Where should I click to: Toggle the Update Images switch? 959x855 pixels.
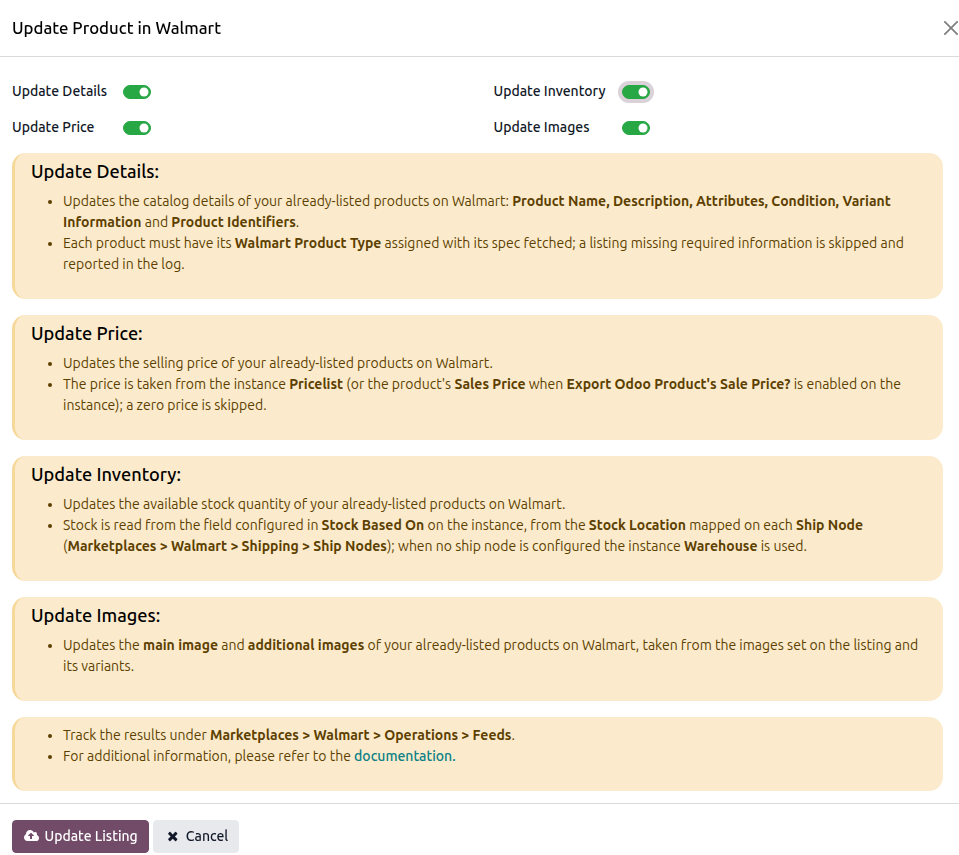click(635, 128)
